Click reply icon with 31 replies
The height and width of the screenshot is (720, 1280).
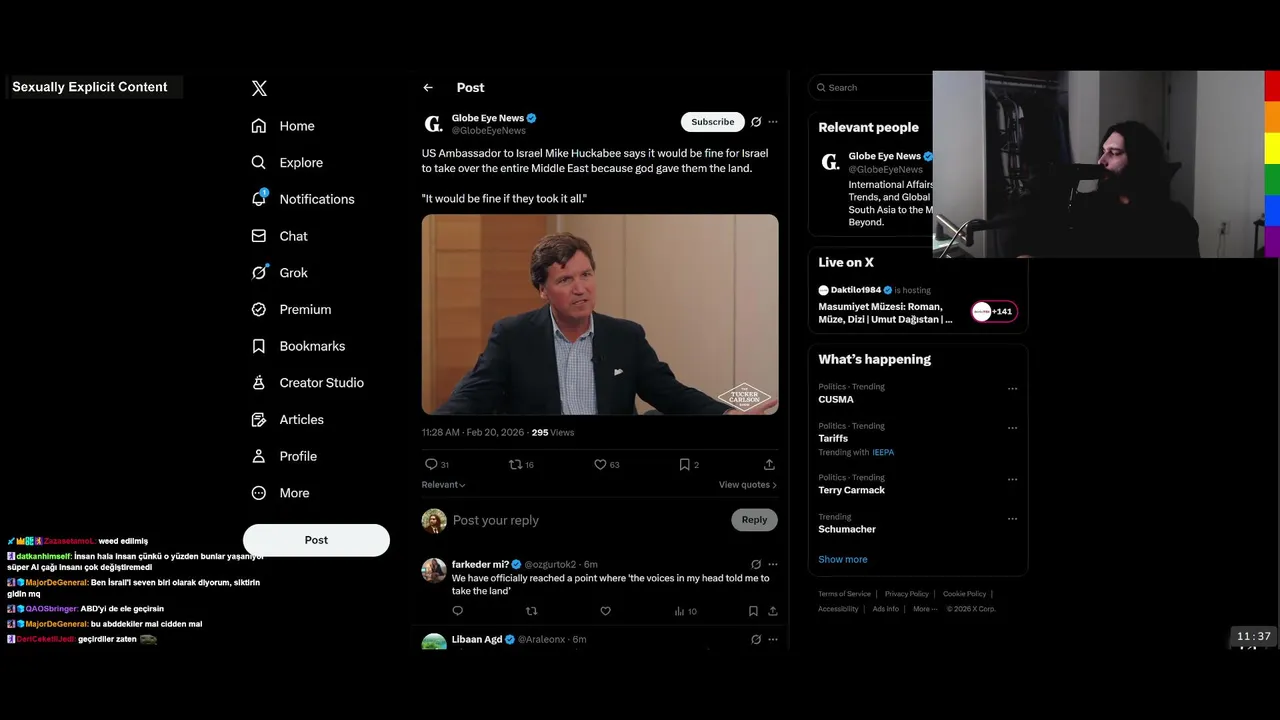pyautogui.click(x=437, y=464)
